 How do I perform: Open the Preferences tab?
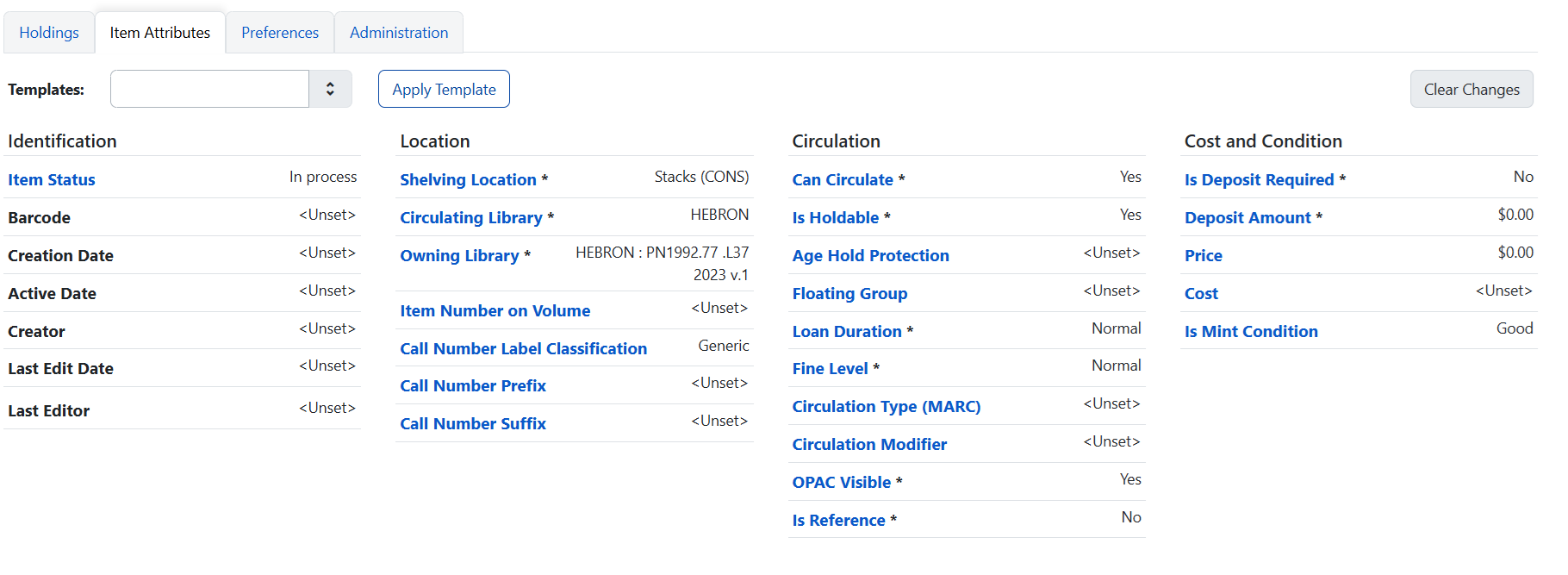coord(280,33)
